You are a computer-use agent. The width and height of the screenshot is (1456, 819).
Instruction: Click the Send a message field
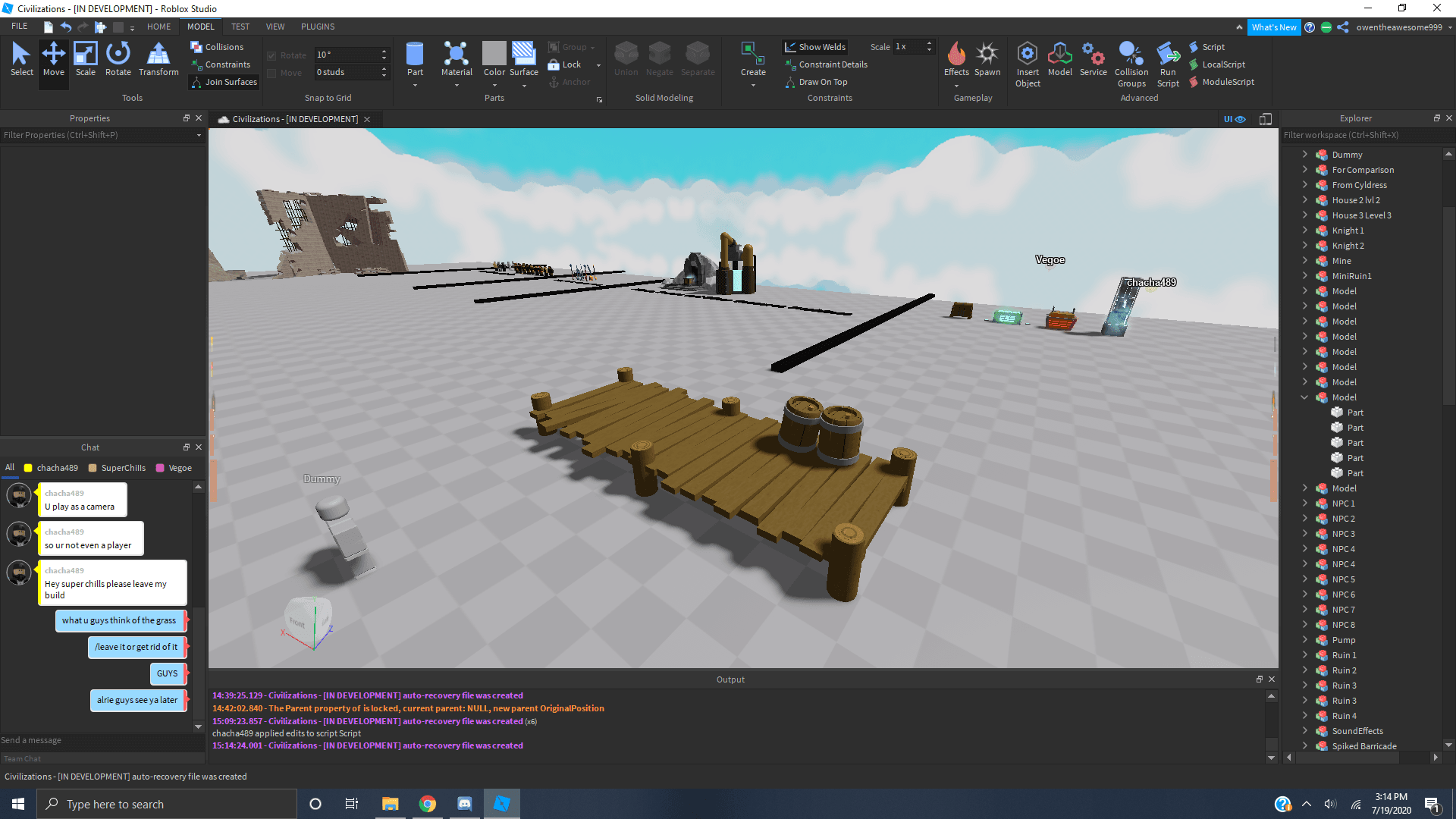tap(99, 740)
